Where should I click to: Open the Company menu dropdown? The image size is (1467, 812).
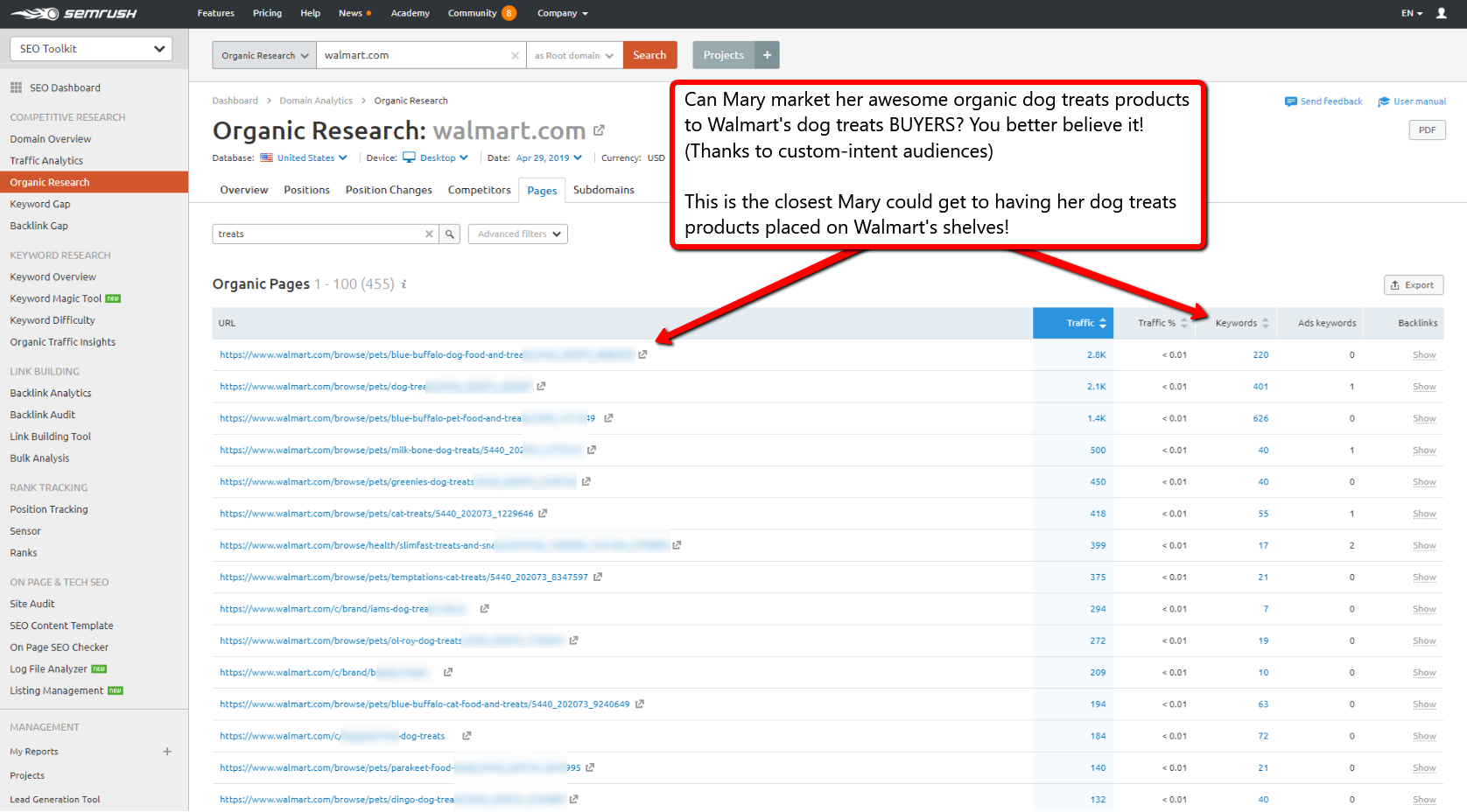click(x=563, y=13)
